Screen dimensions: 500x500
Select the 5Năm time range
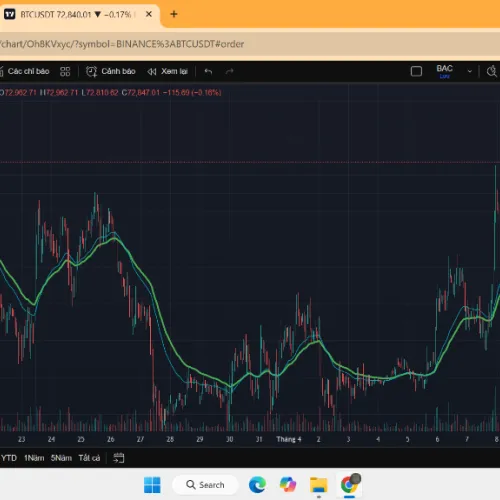tap(61, 458)
